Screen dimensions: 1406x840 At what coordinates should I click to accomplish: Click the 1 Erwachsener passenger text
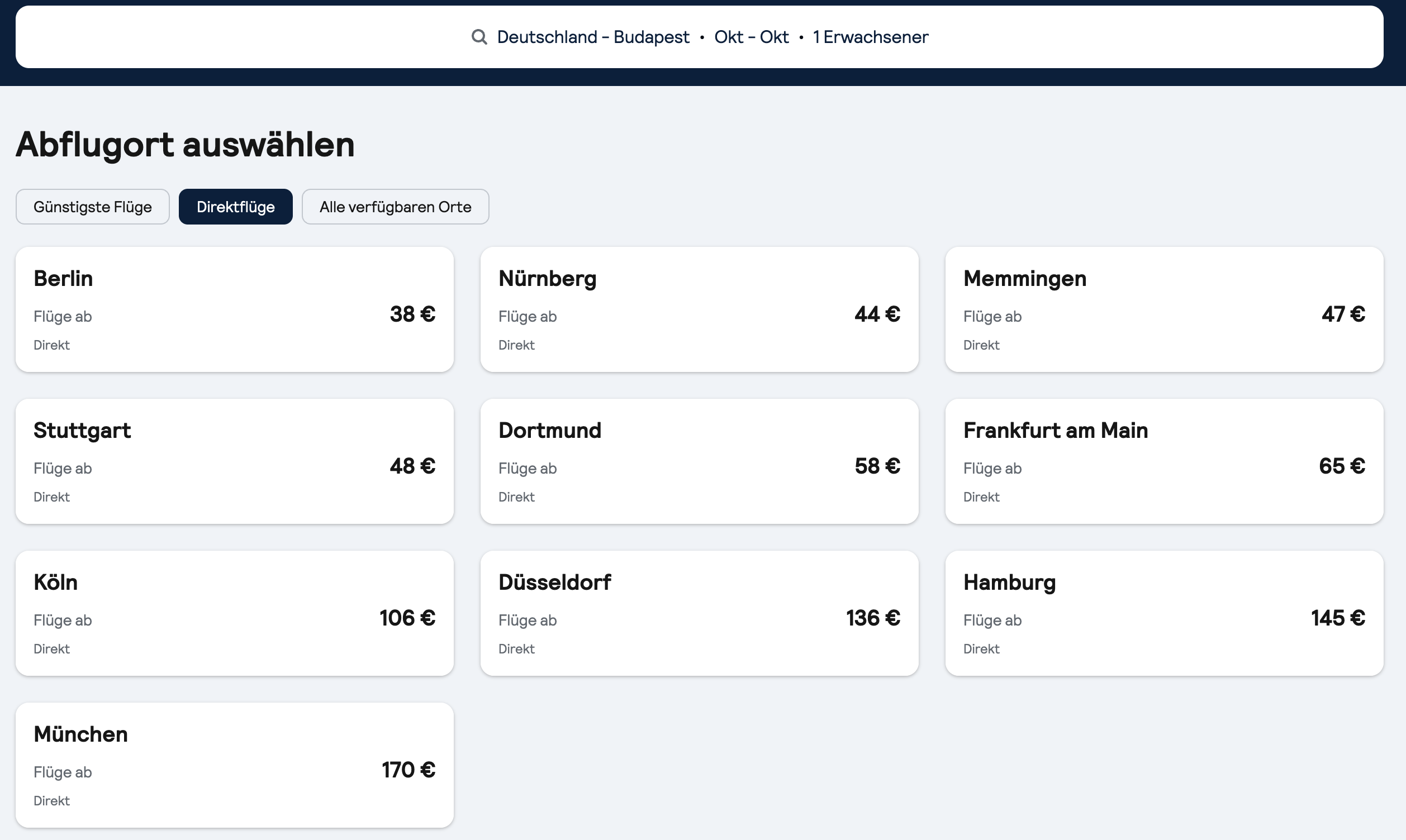(x=870, y=37)
